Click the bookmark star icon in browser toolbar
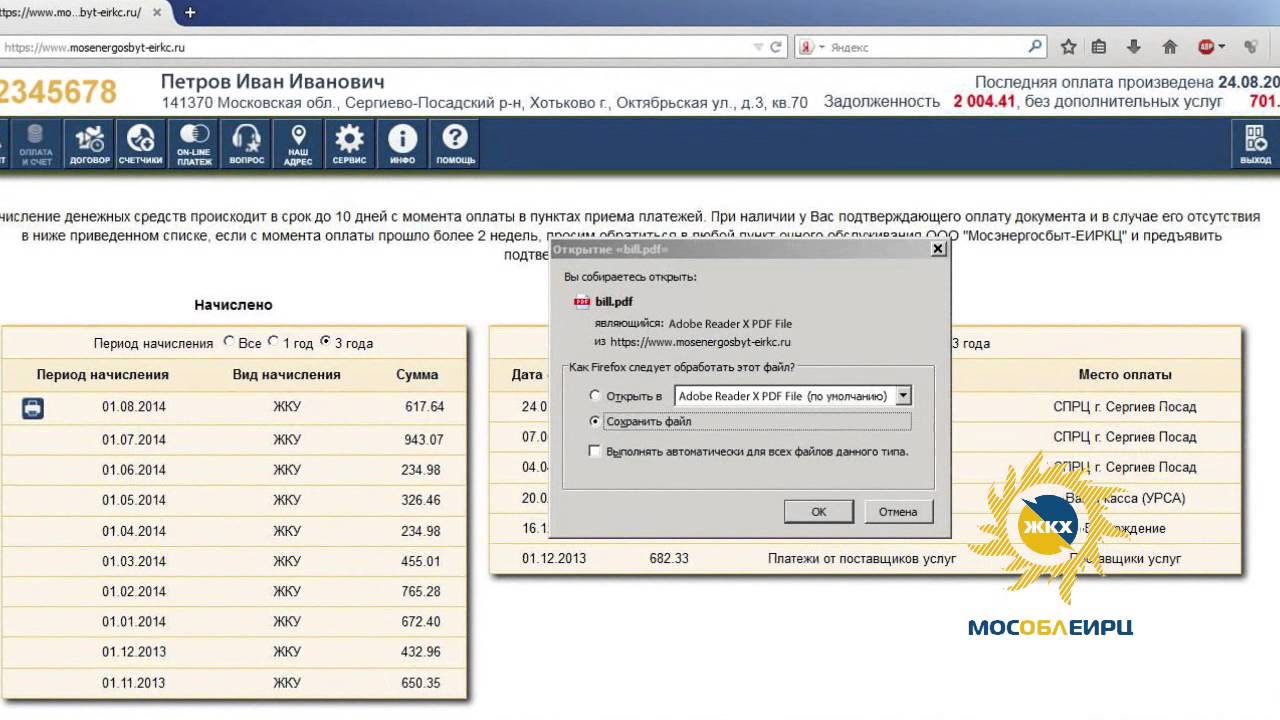The width and height of the screenshot is (1280, 720). pos(1068,47)
